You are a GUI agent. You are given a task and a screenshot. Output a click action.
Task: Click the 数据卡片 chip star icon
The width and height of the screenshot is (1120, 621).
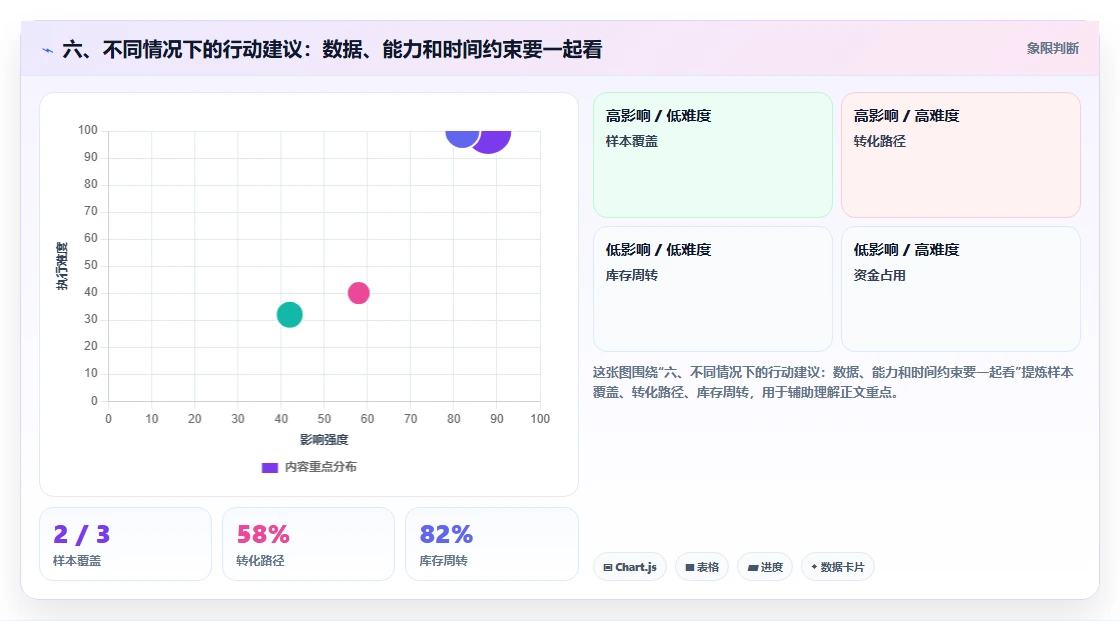click(814, 567)
